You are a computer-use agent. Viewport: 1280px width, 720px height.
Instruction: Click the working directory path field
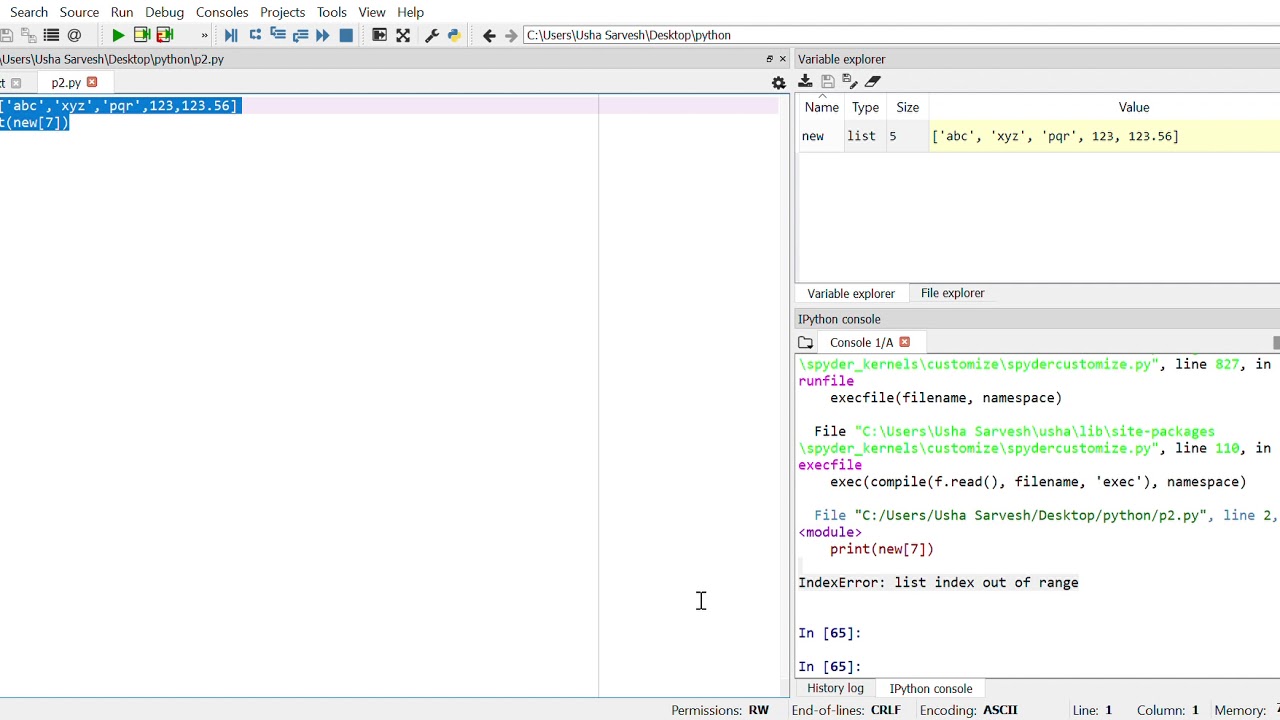point(900,35)
